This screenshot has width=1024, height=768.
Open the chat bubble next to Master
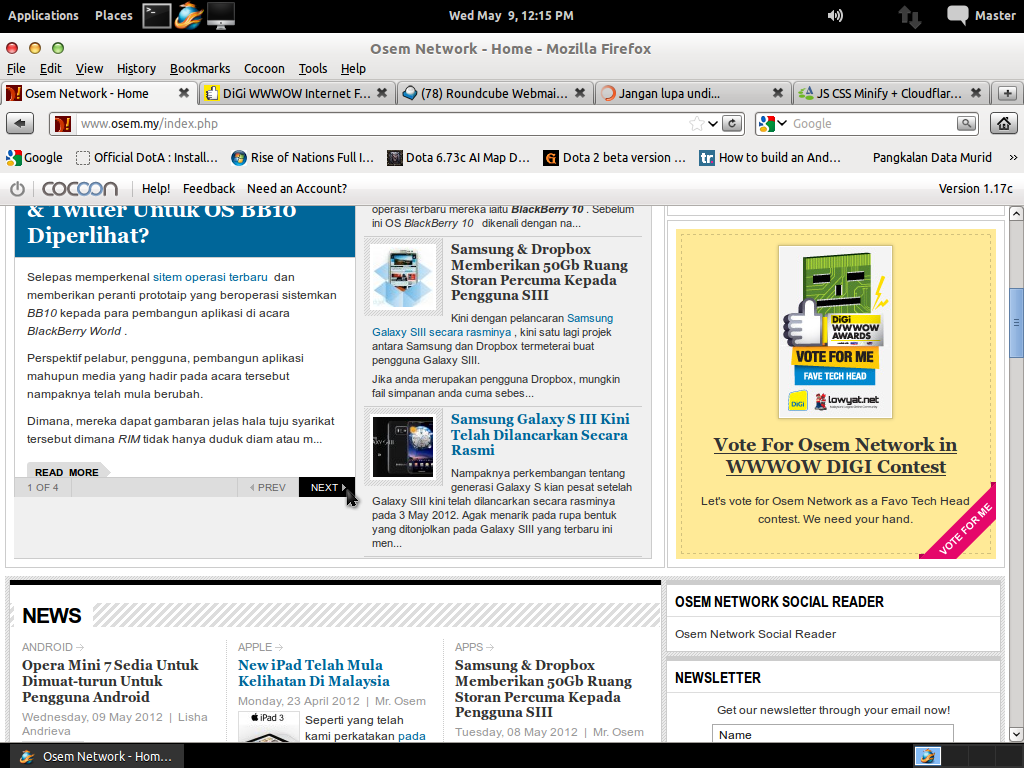click(x=957, y=15)
